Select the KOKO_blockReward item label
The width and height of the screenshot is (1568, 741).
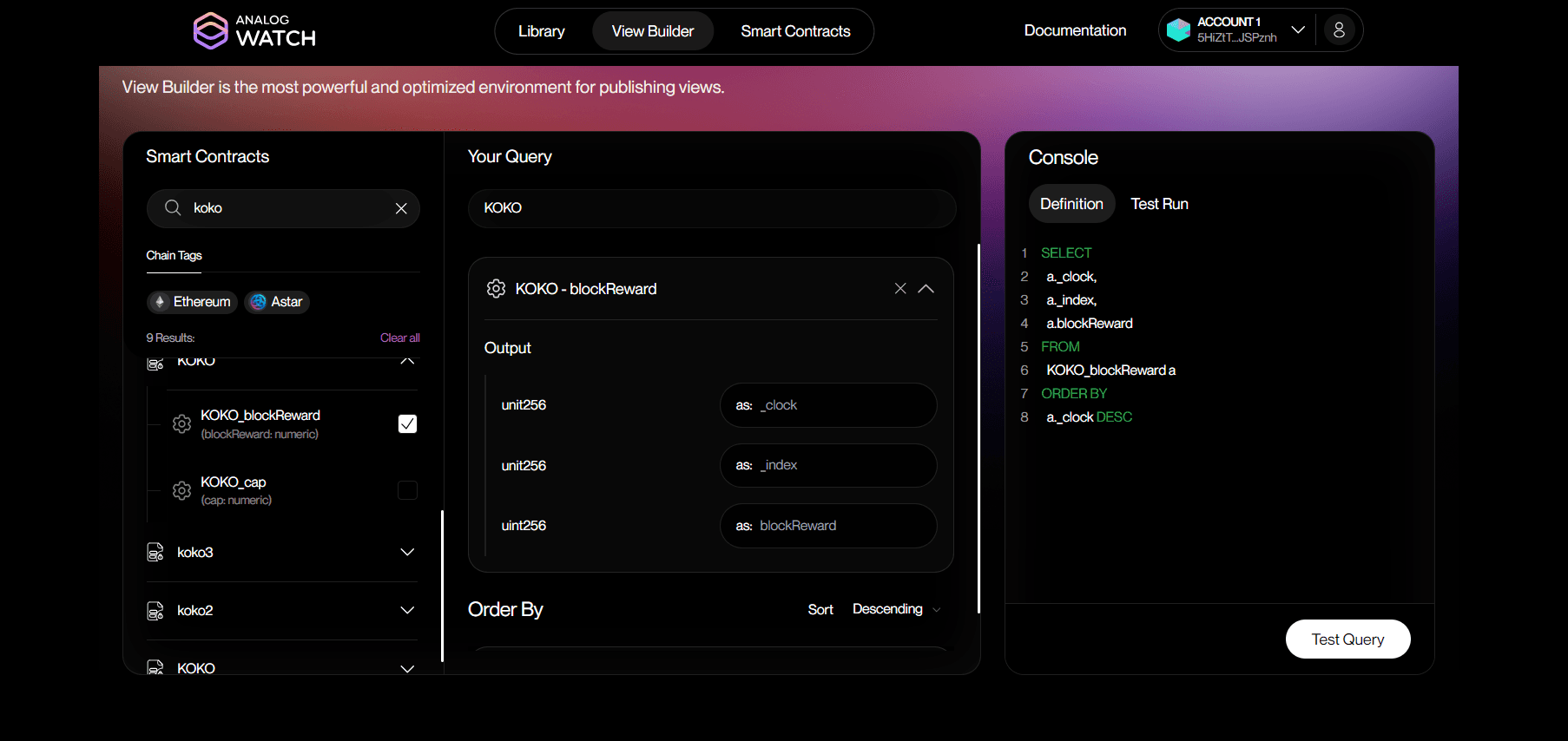tap(260, 416)
